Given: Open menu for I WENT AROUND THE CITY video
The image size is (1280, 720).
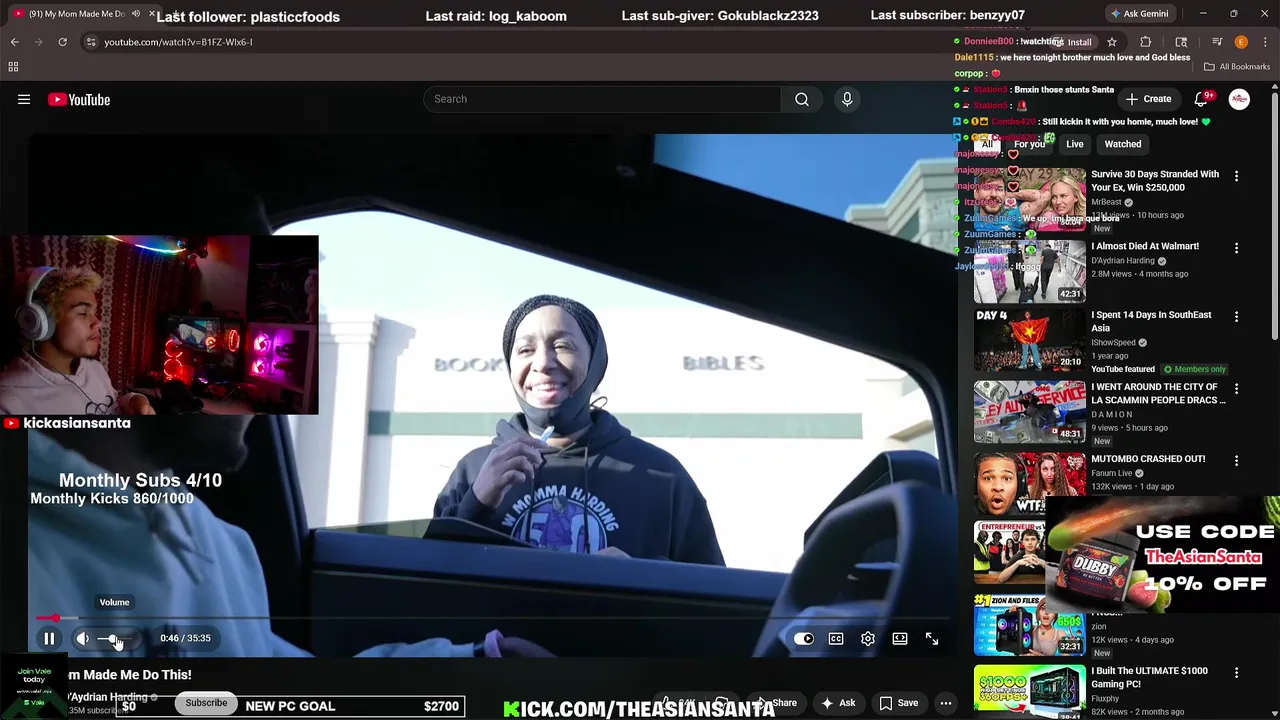Looking at the screenshot, I should pos(1236,389).
